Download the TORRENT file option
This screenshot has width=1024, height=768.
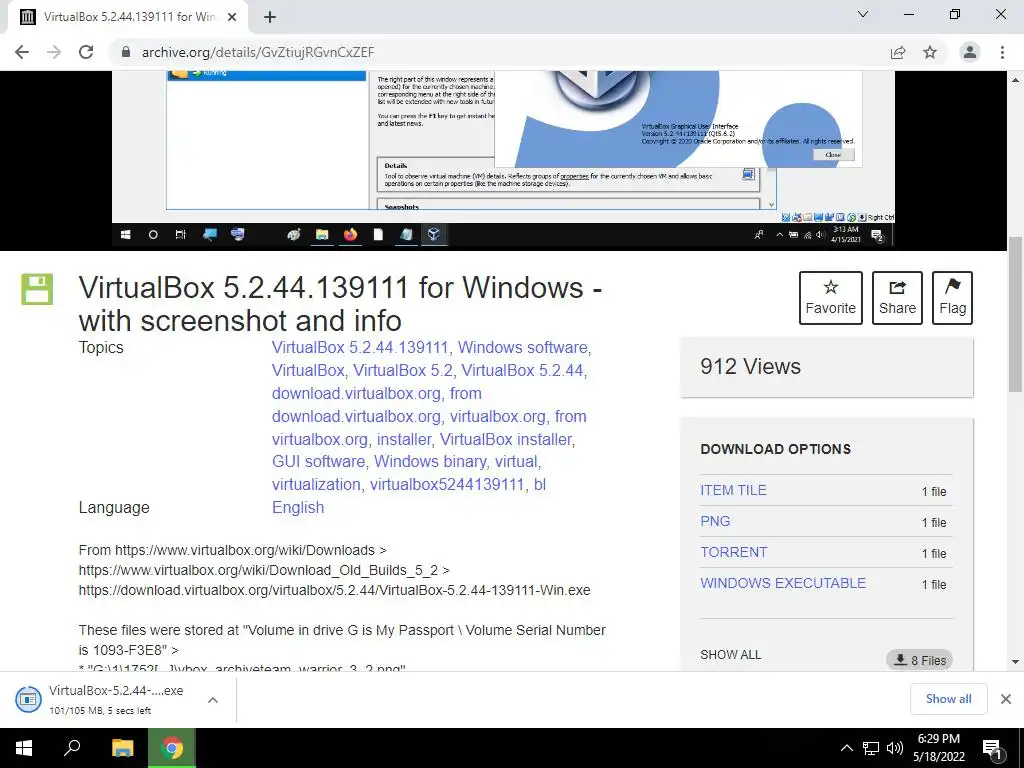click(x=733, y=552)
